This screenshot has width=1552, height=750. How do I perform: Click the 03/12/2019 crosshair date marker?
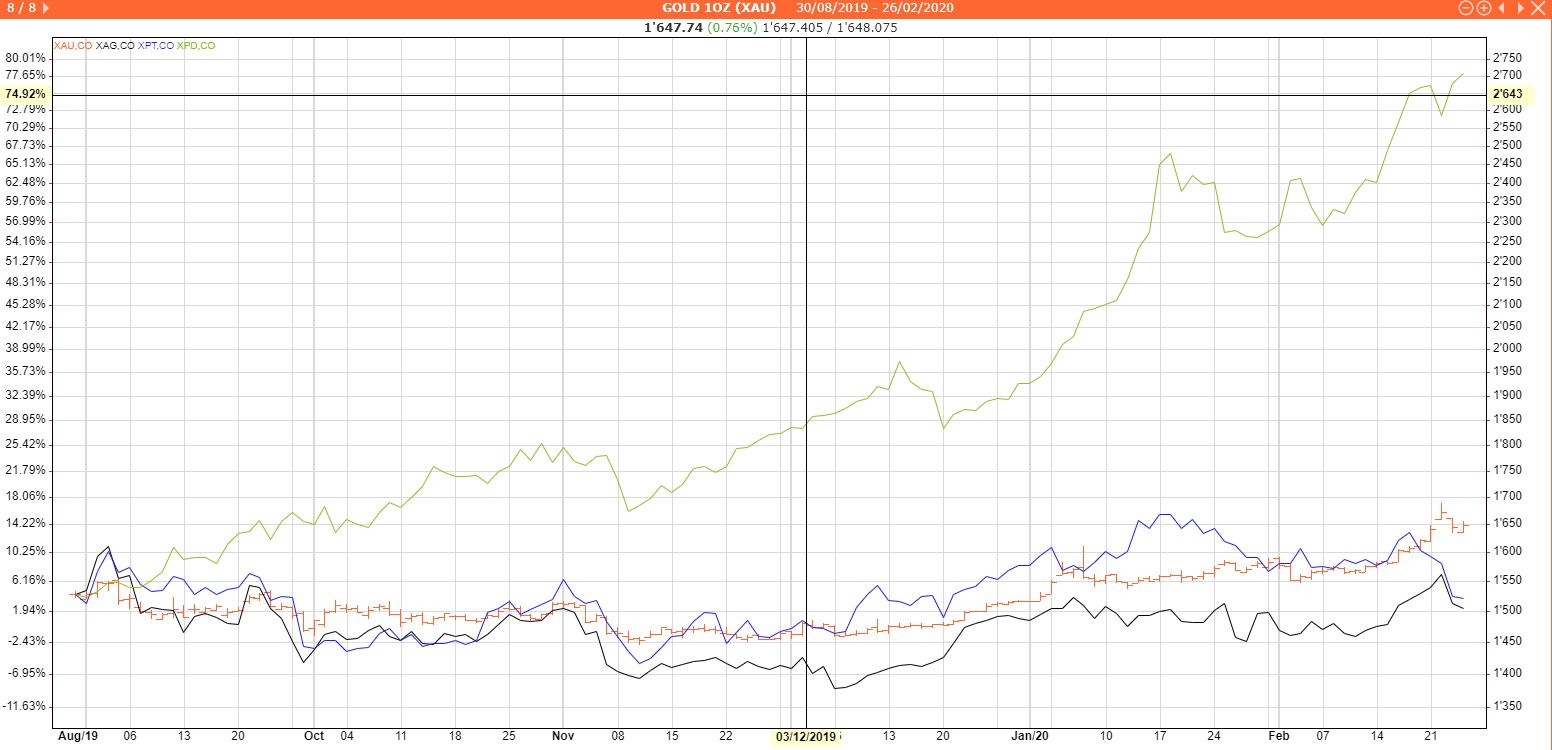806,737
